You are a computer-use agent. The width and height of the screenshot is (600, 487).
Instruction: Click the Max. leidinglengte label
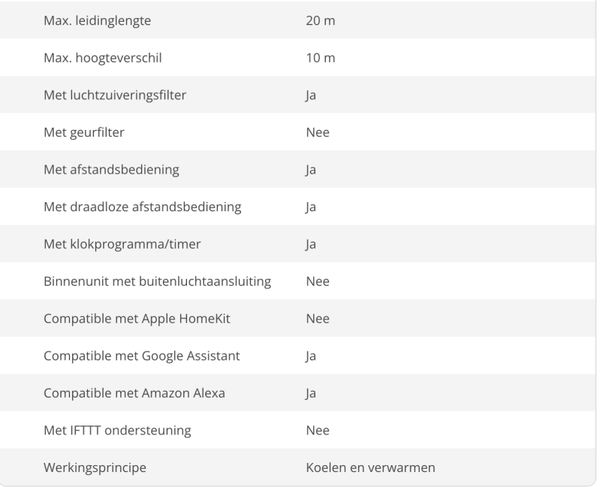pyautogui.click(x=97, y=21)
